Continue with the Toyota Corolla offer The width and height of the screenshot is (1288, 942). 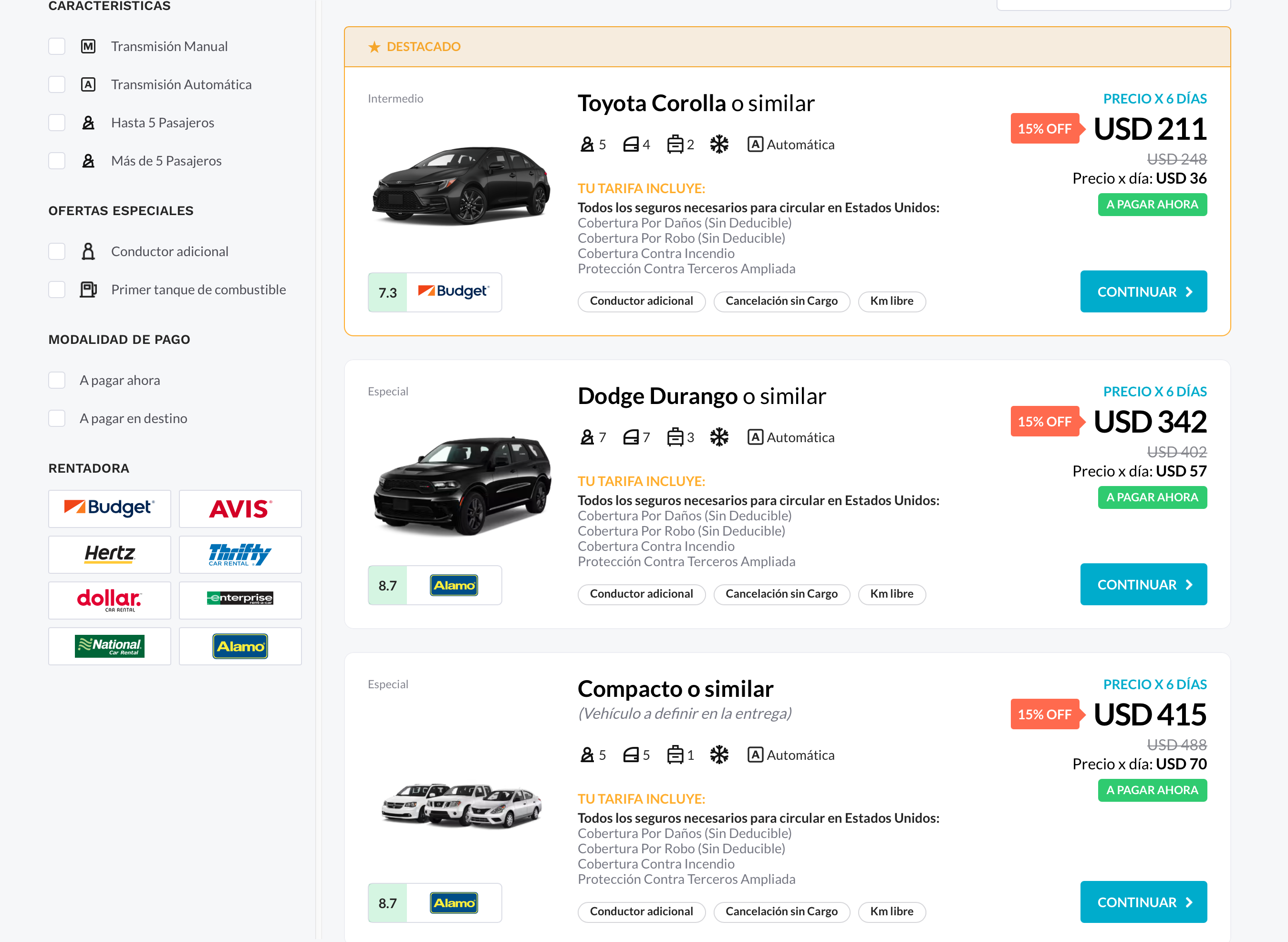tap(1143, 291)
